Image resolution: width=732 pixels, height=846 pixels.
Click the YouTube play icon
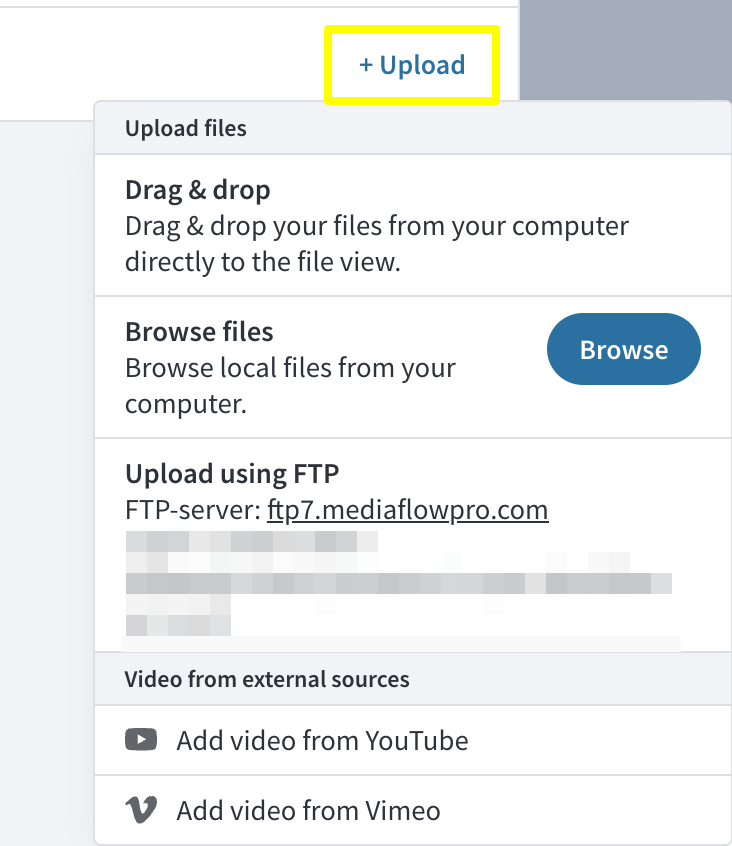(141, 740)
